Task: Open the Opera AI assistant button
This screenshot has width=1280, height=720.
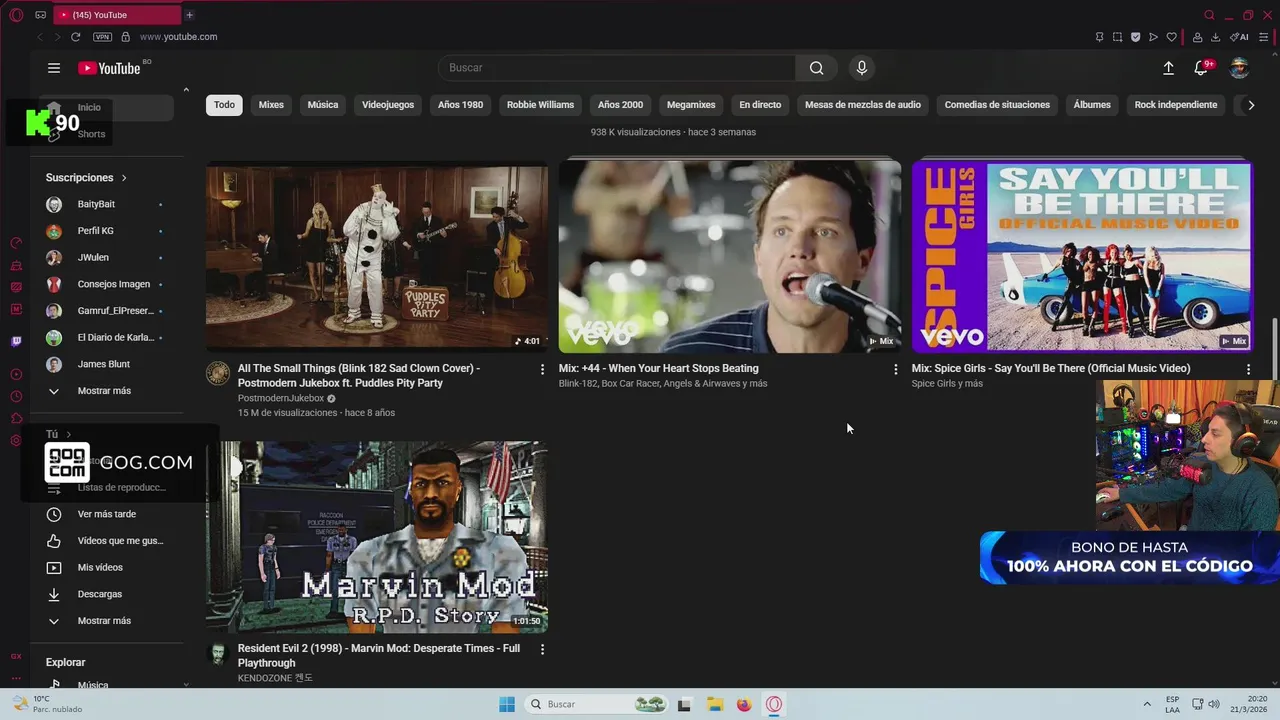Action: (1239, 37)
